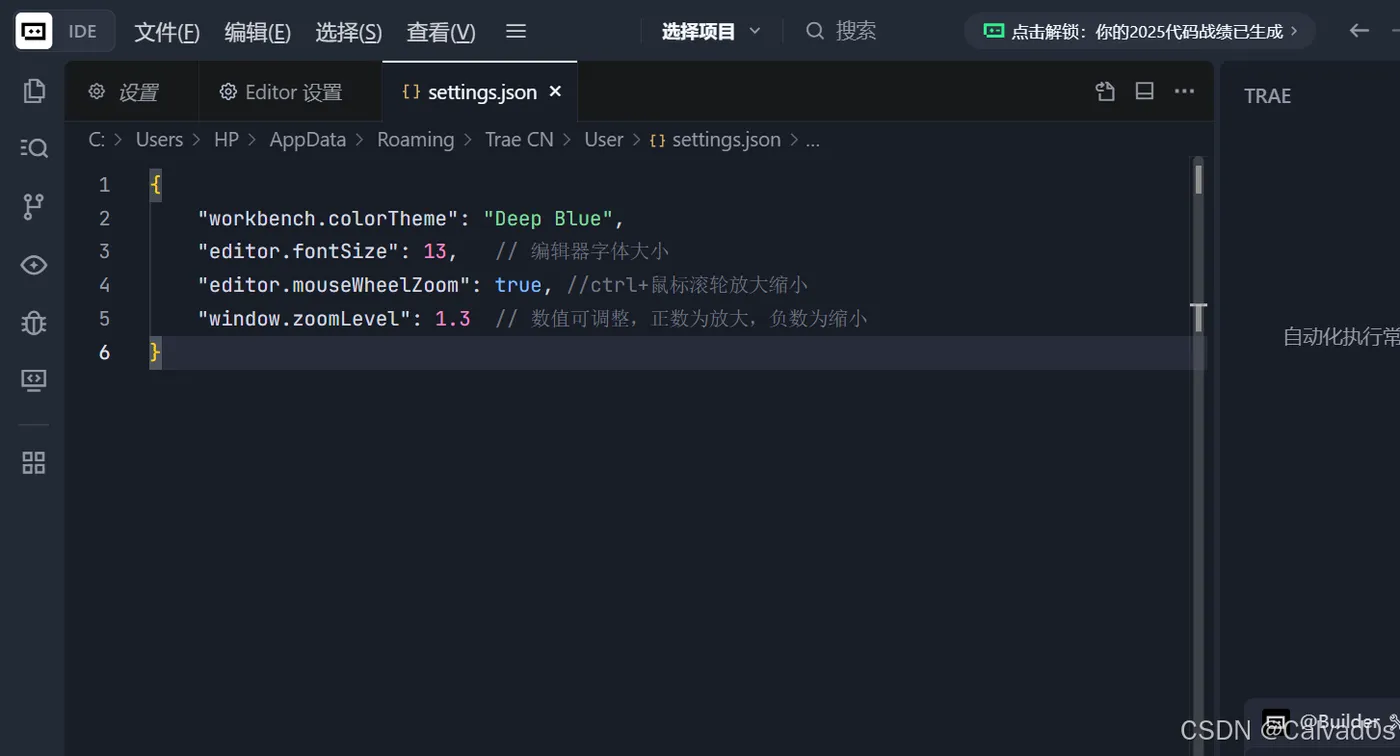This screenshot has height=756, width=1400.
Task: Click the 搜索 search box
Action: pos(855,31)
